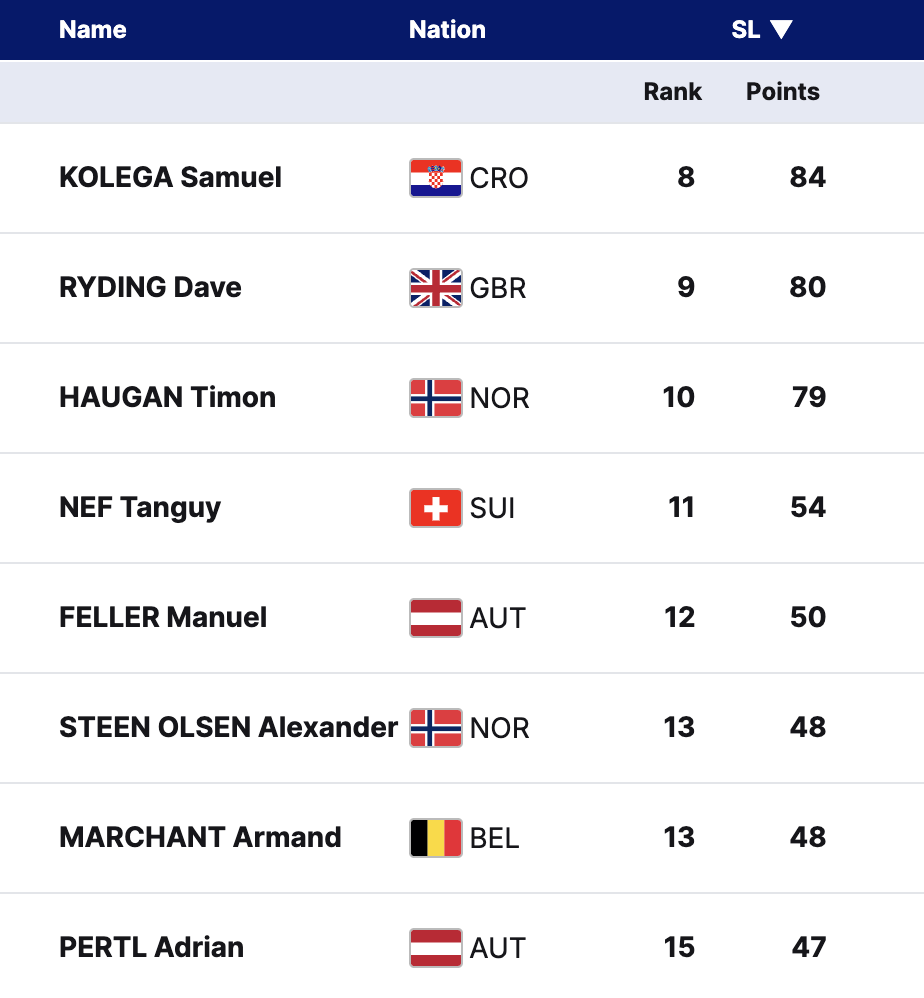Open PERTL Adrian athlete page

[151, 948]
